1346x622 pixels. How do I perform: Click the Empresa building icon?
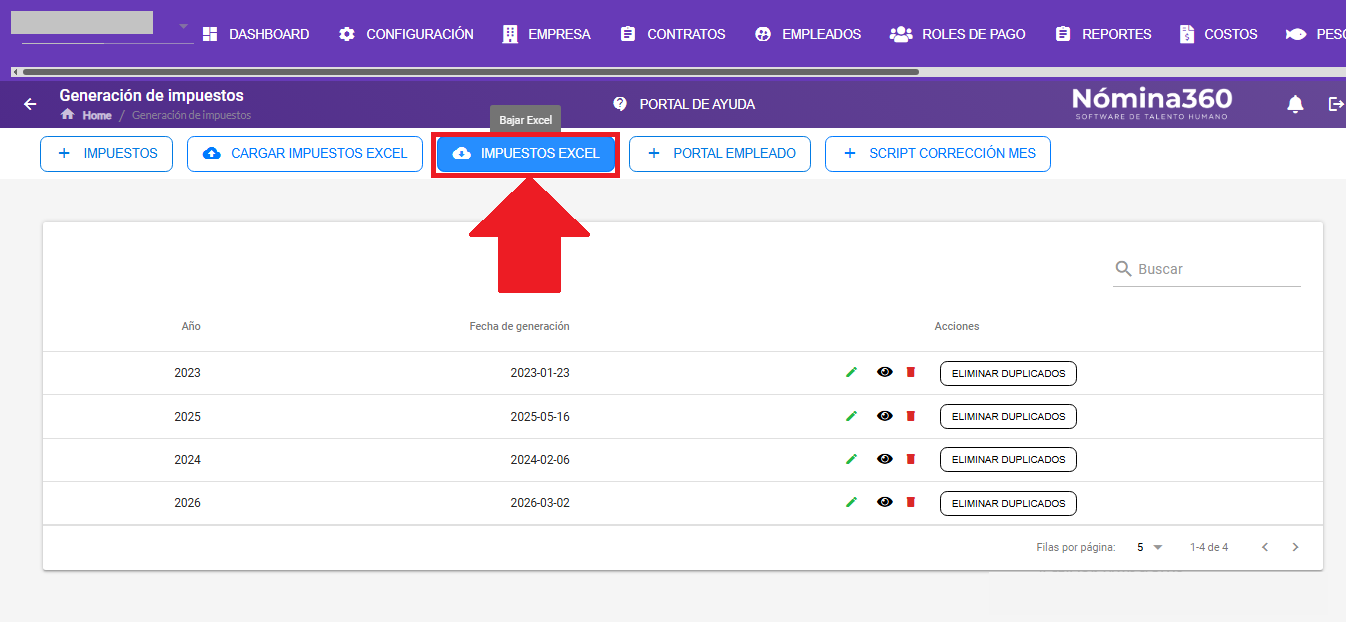[x=510, y=34]
